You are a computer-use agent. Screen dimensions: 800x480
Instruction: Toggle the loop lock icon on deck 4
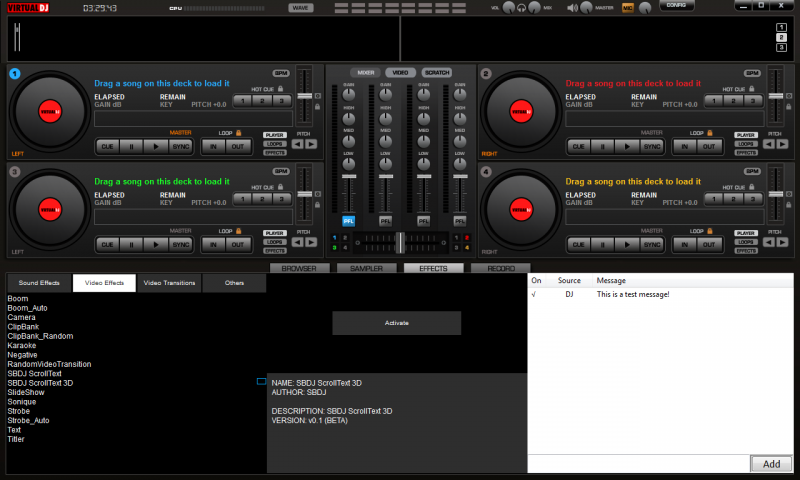[x=710, y=231]
